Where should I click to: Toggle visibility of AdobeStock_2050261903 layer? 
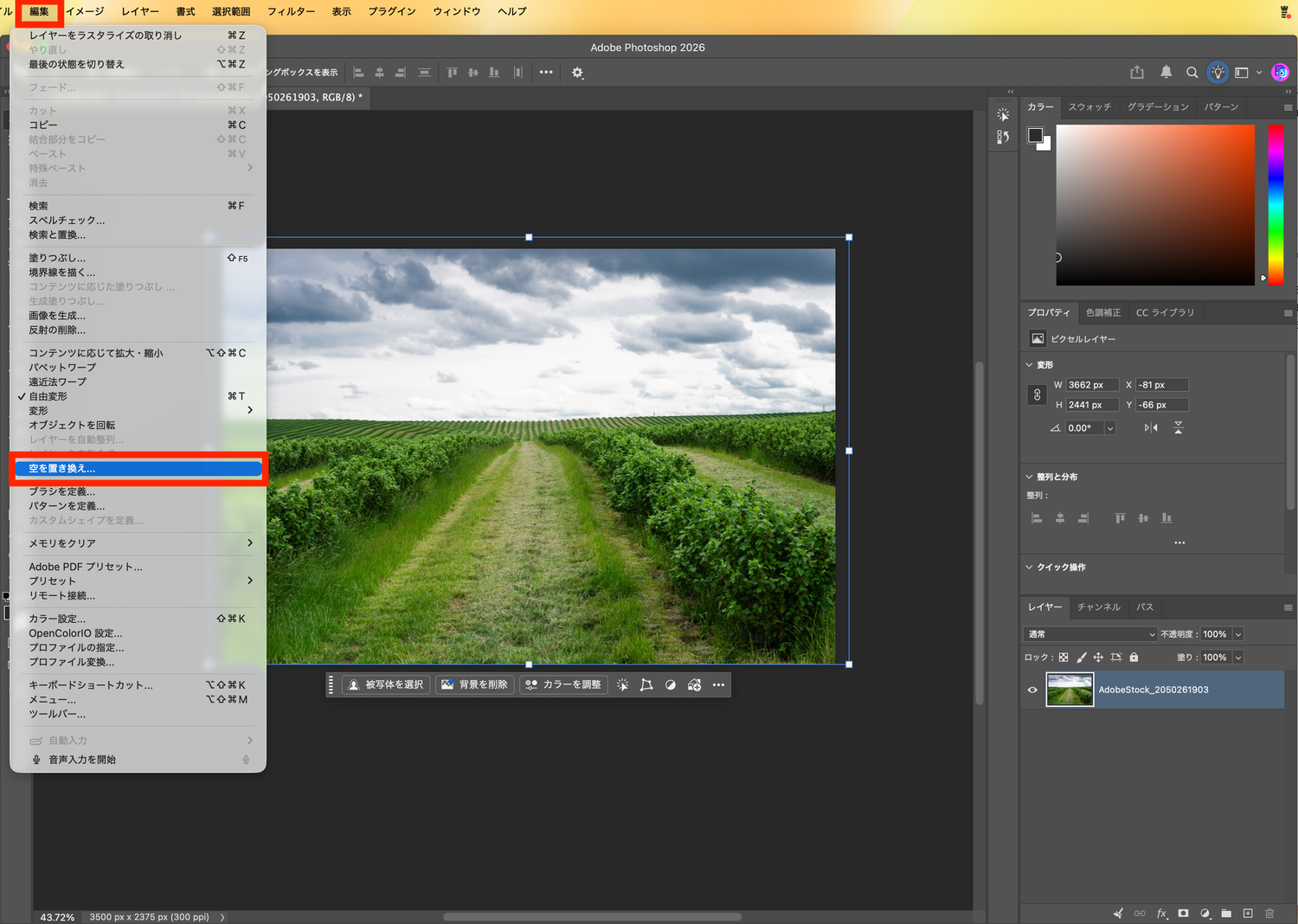pos(1032,690)
